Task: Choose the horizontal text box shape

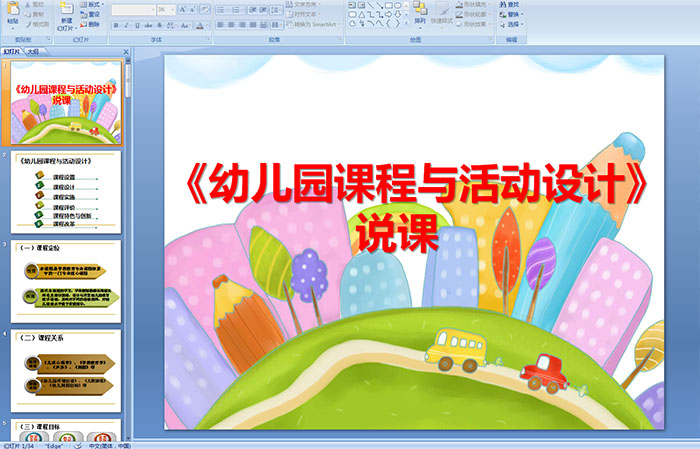Action: [352, 5]
